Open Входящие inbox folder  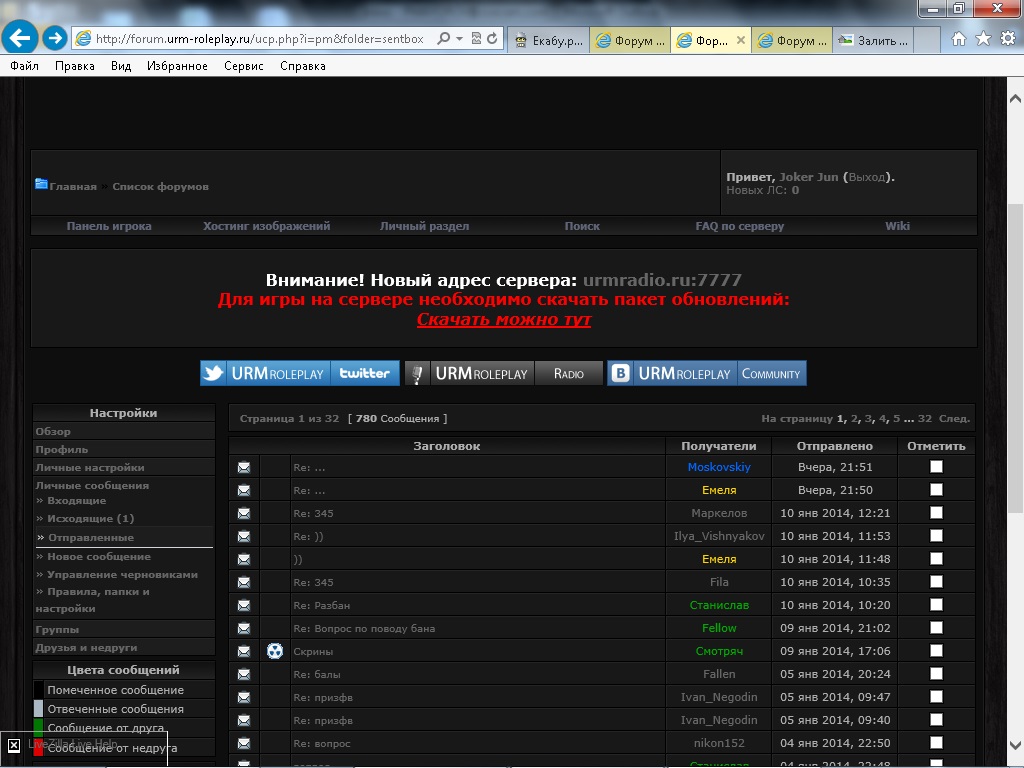point(76,501)
